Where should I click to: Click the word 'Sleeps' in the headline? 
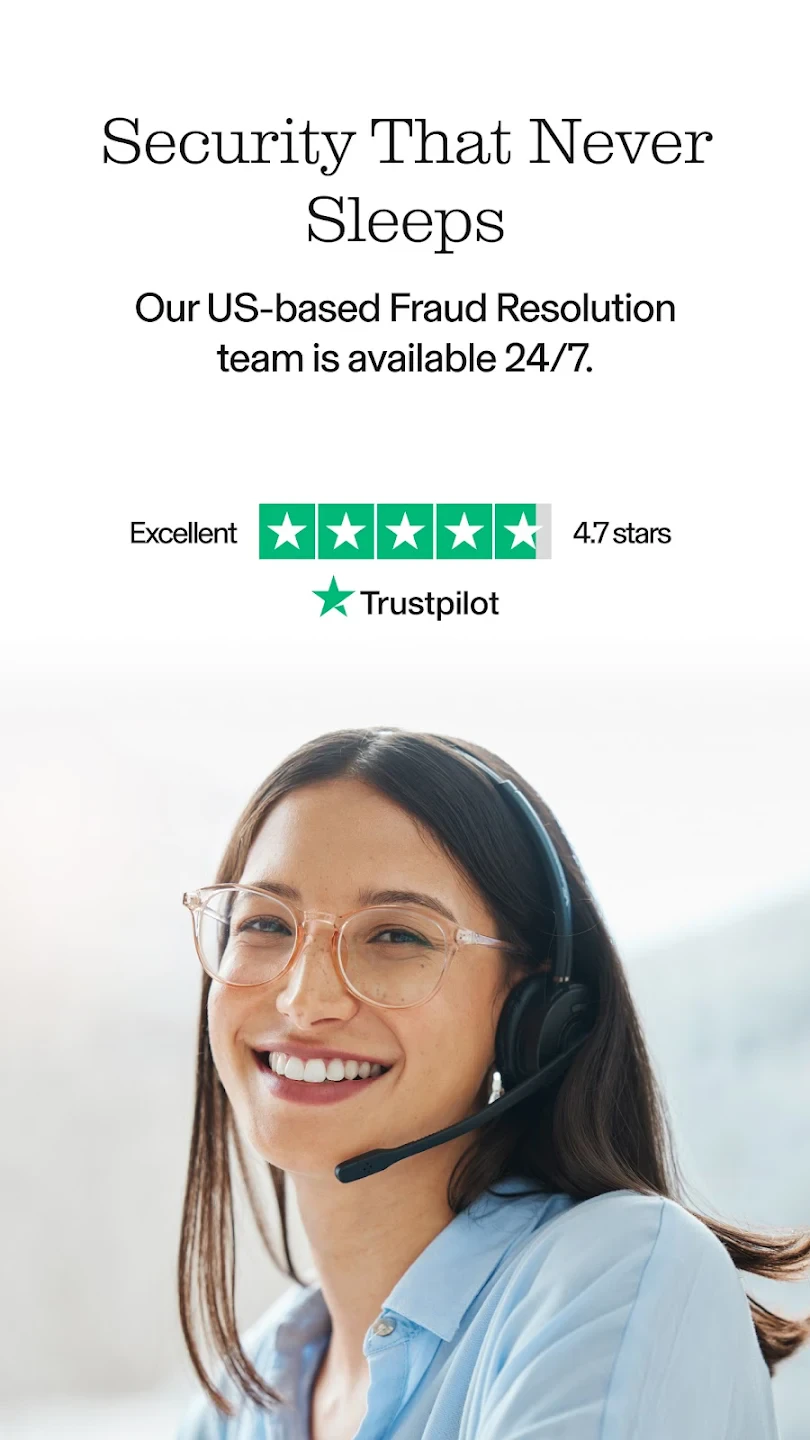coord(405,221)
